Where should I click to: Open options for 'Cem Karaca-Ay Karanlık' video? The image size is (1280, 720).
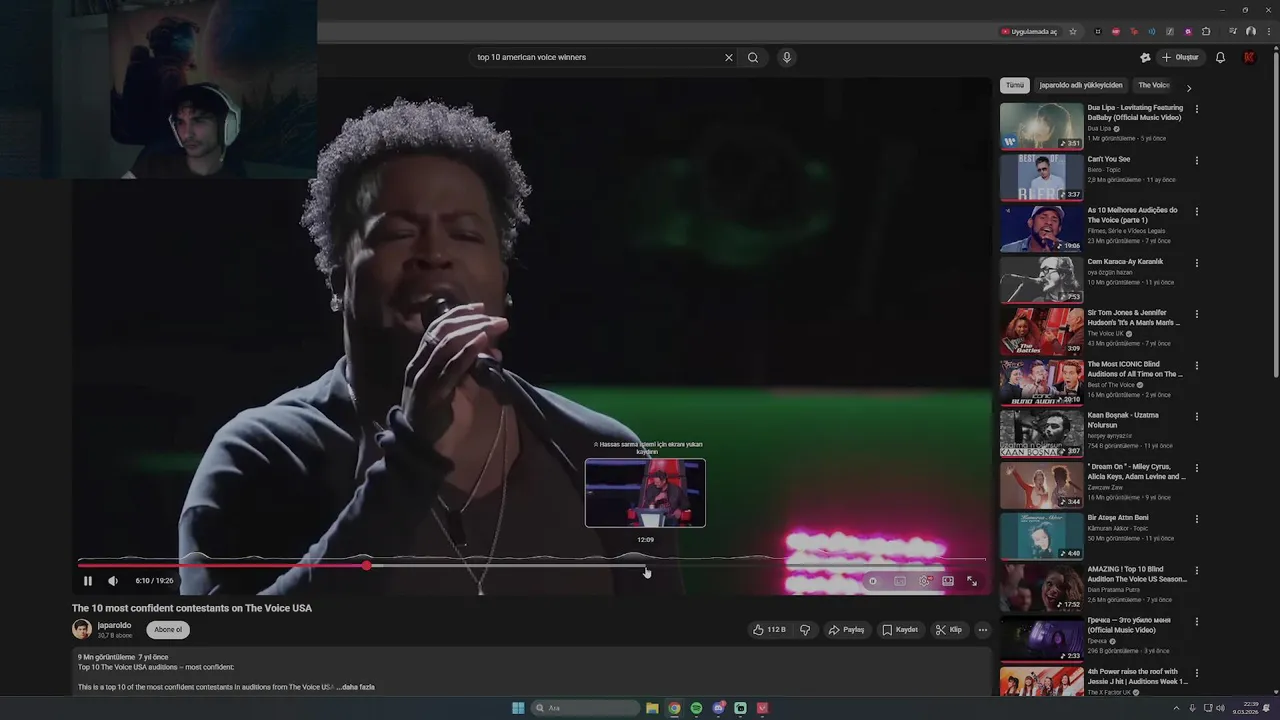pyautogui.click(x=1197, y=263)
